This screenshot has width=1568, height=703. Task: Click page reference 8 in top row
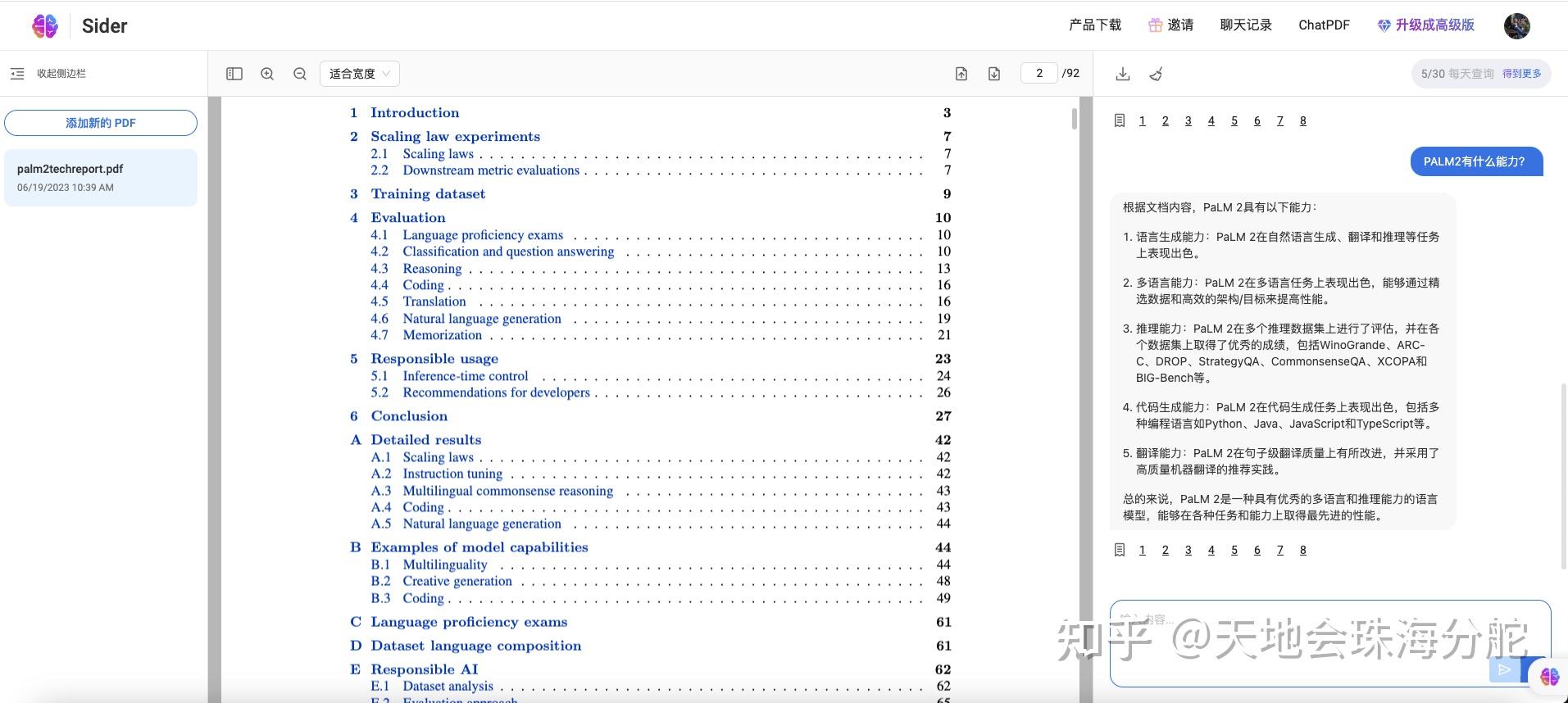click(x=1303, y=121)
